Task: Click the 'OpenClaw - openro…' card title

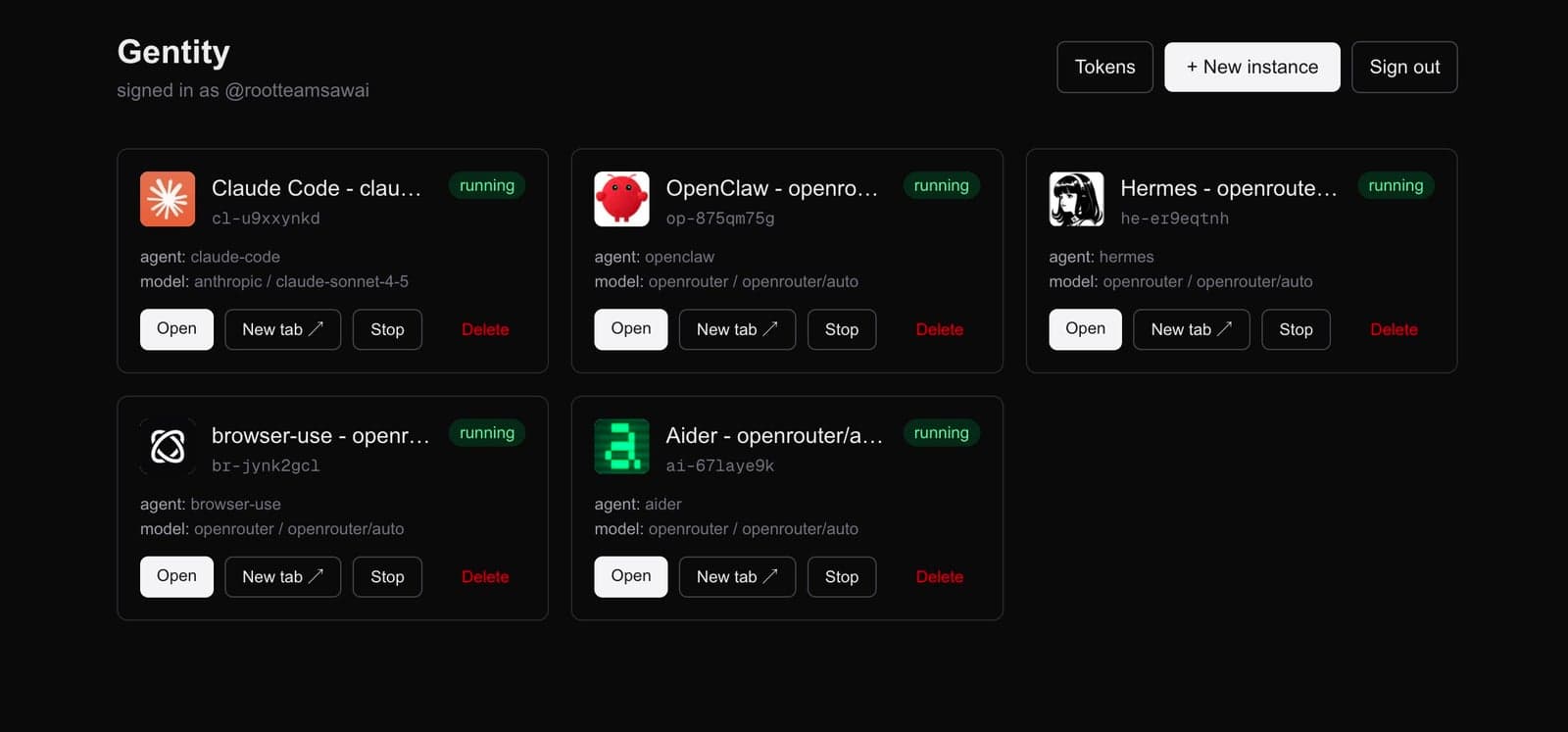Action: click(771, 188)
